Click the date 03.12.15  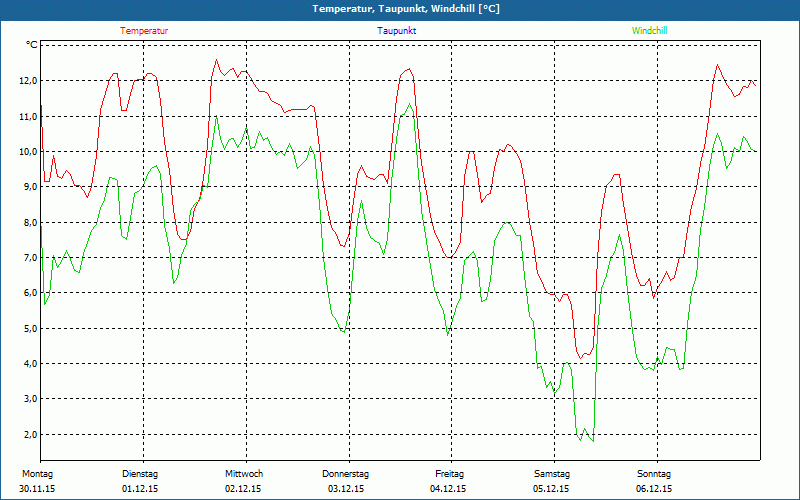[x=346, y=489]
